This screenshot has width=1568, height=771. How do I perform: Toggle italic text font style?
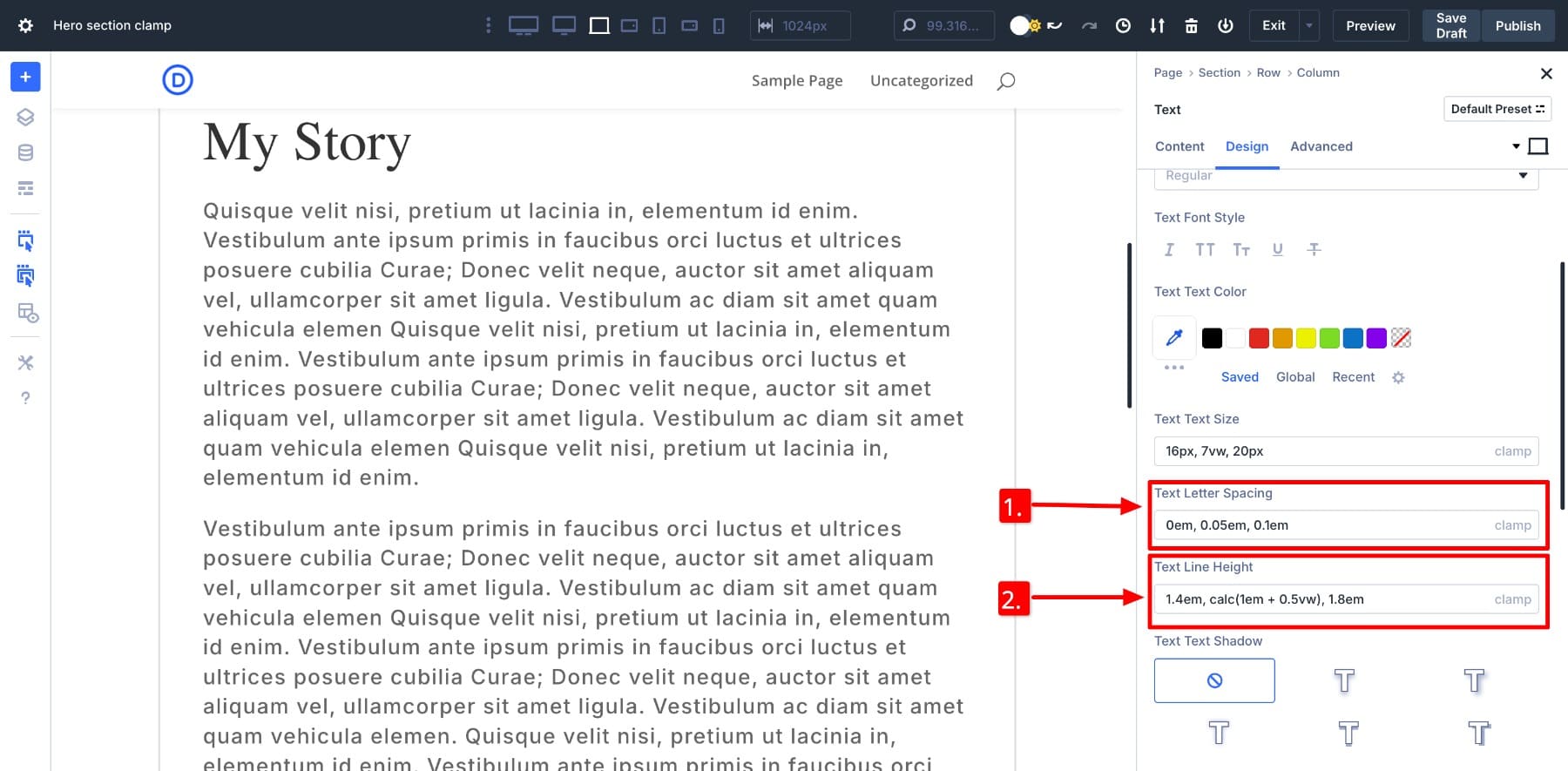(x=1169, y=250)
